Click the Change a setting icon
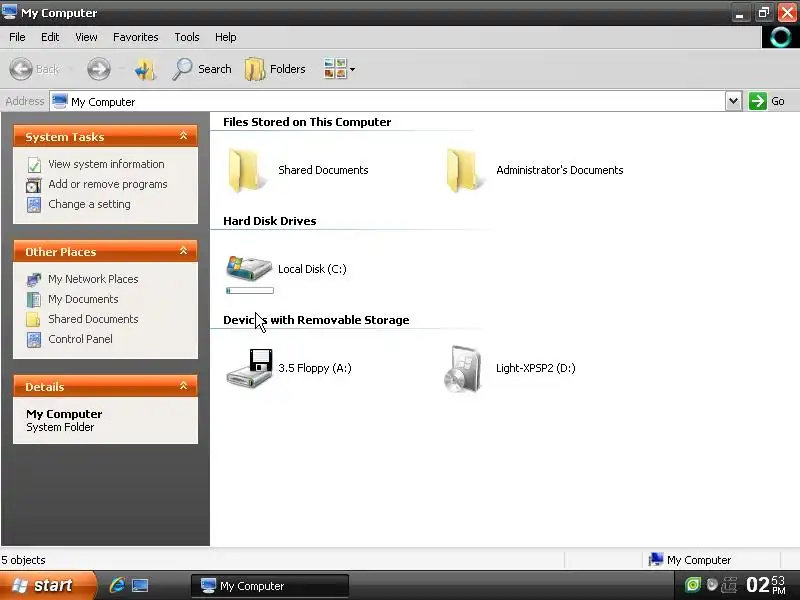This screenshot has width=800, height=600. 34,205
